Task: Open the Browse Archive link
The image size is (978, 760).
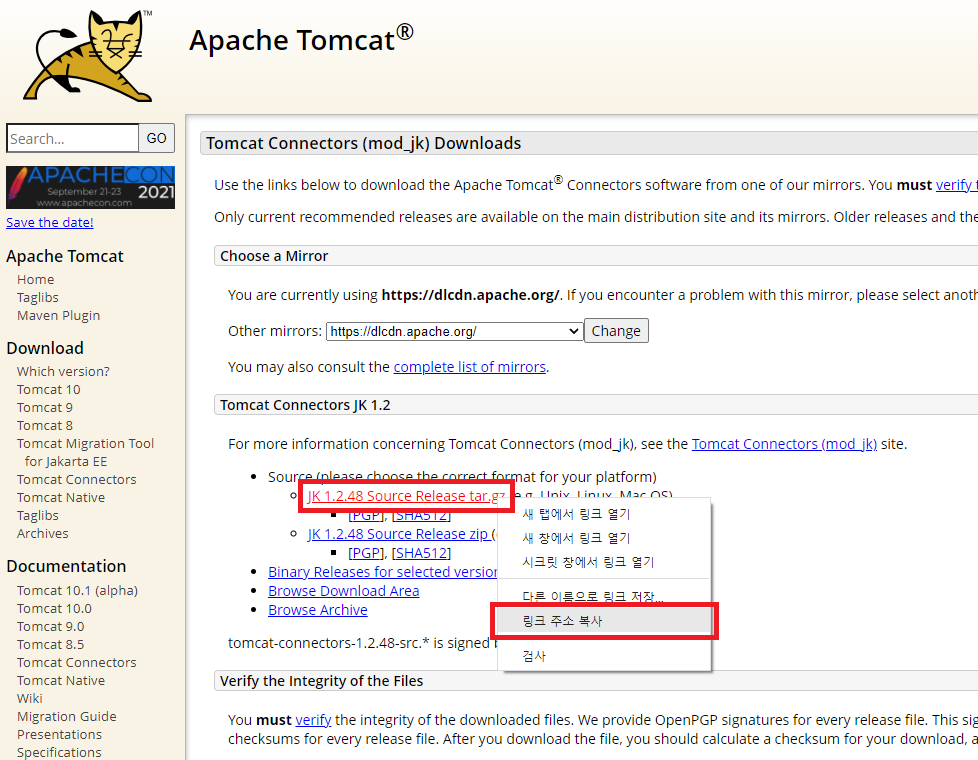Action: click(x=317, y=610)
